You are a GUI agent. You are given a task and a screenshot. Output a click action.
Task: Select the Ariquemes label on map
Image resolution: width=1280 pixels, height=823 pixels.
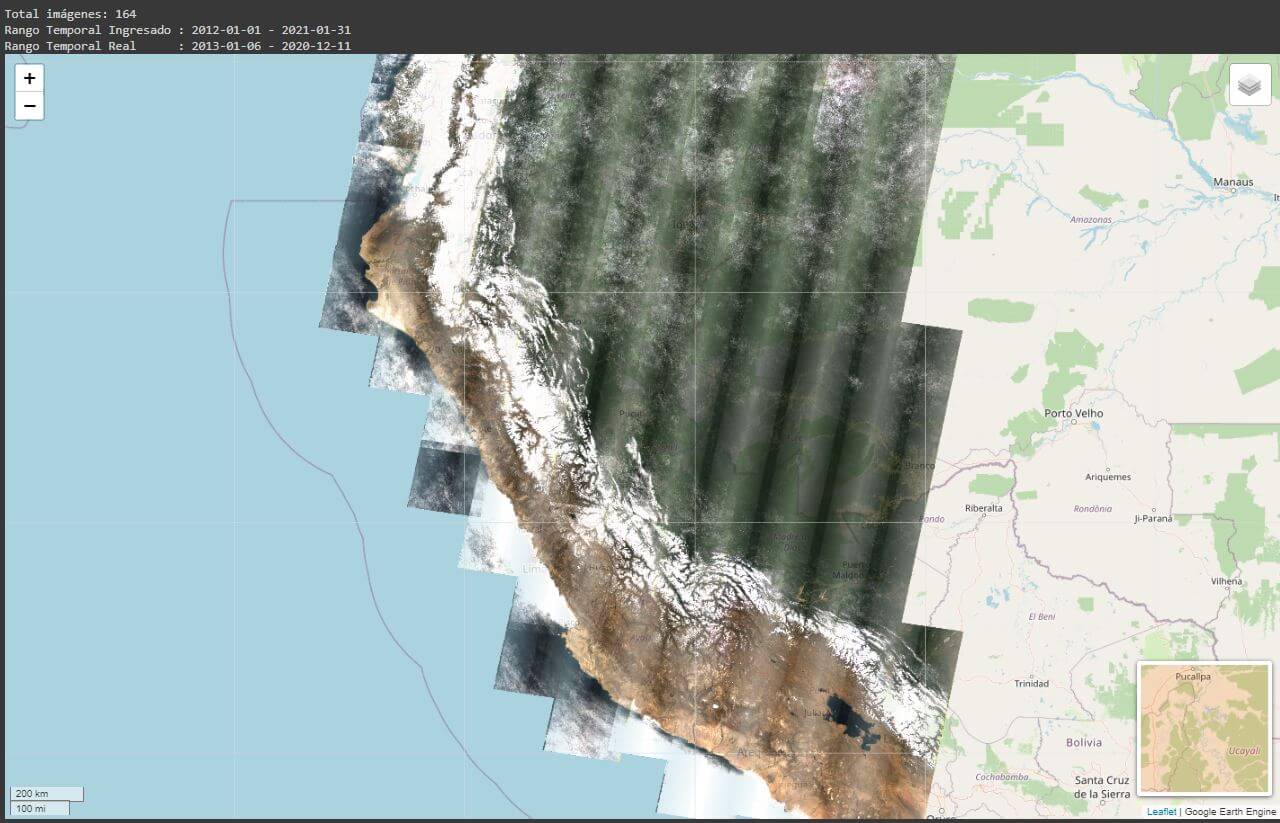(1108, 477)
